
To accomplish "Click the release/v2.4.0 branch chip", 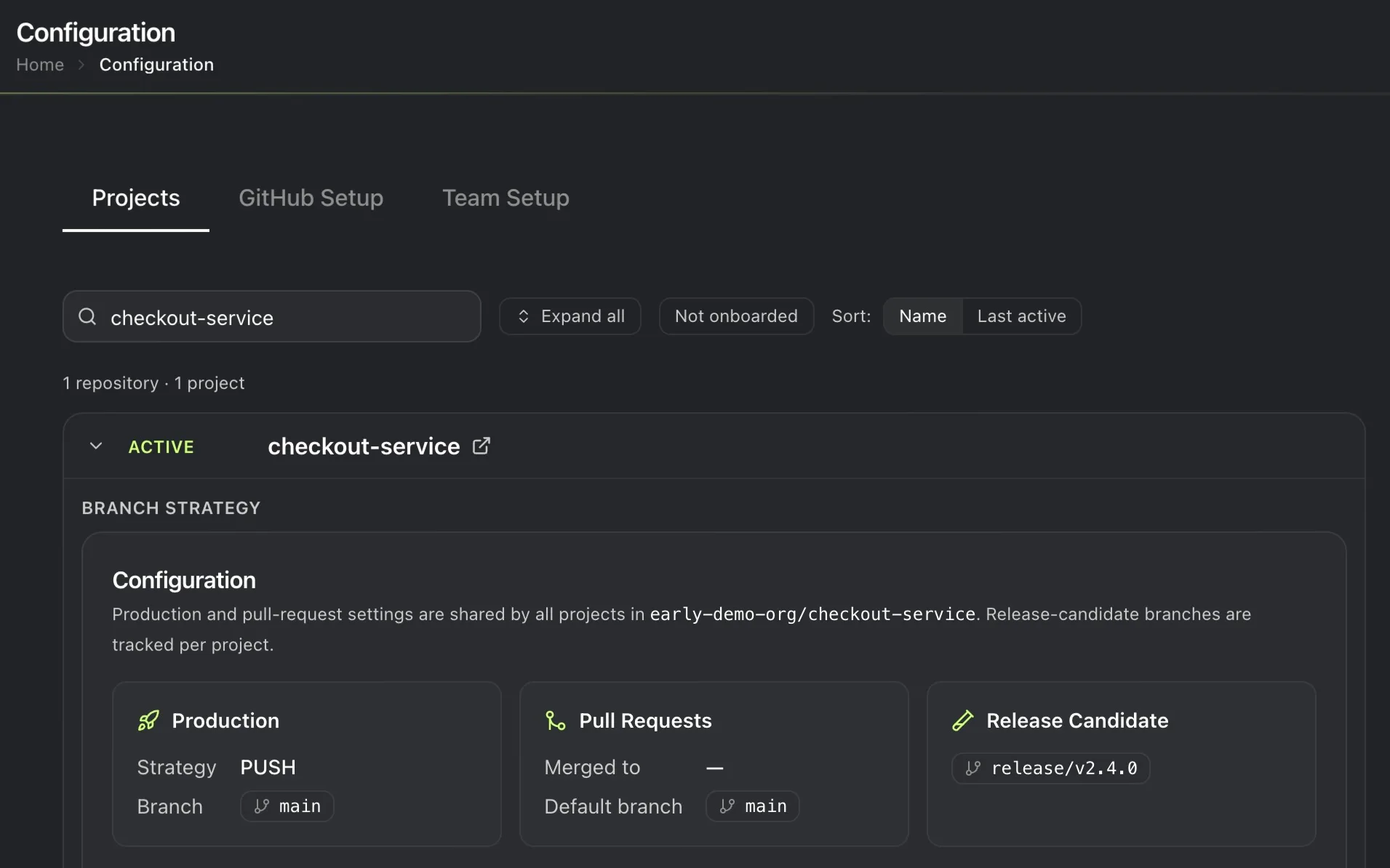I will [x=1051, y=768].
